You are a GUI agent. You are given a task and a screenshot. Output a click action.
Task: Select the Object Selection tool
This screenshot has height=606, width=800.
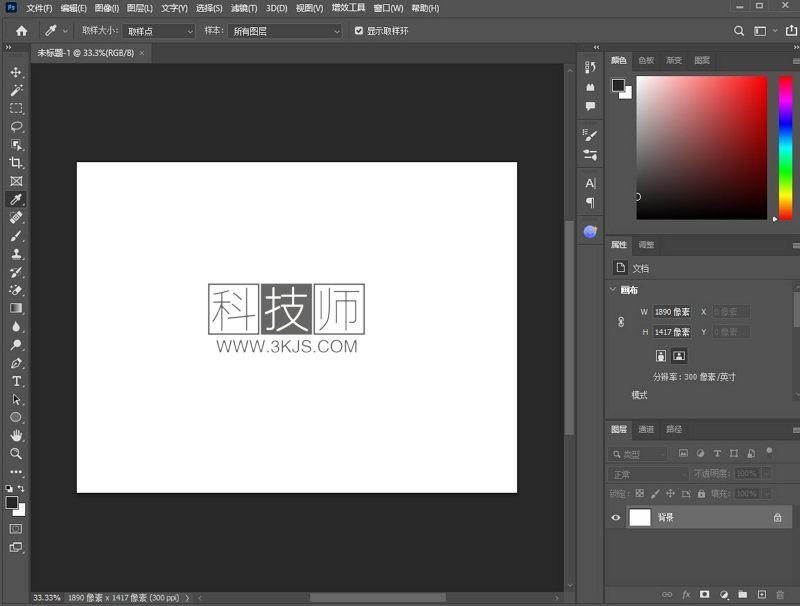point(16,145)
